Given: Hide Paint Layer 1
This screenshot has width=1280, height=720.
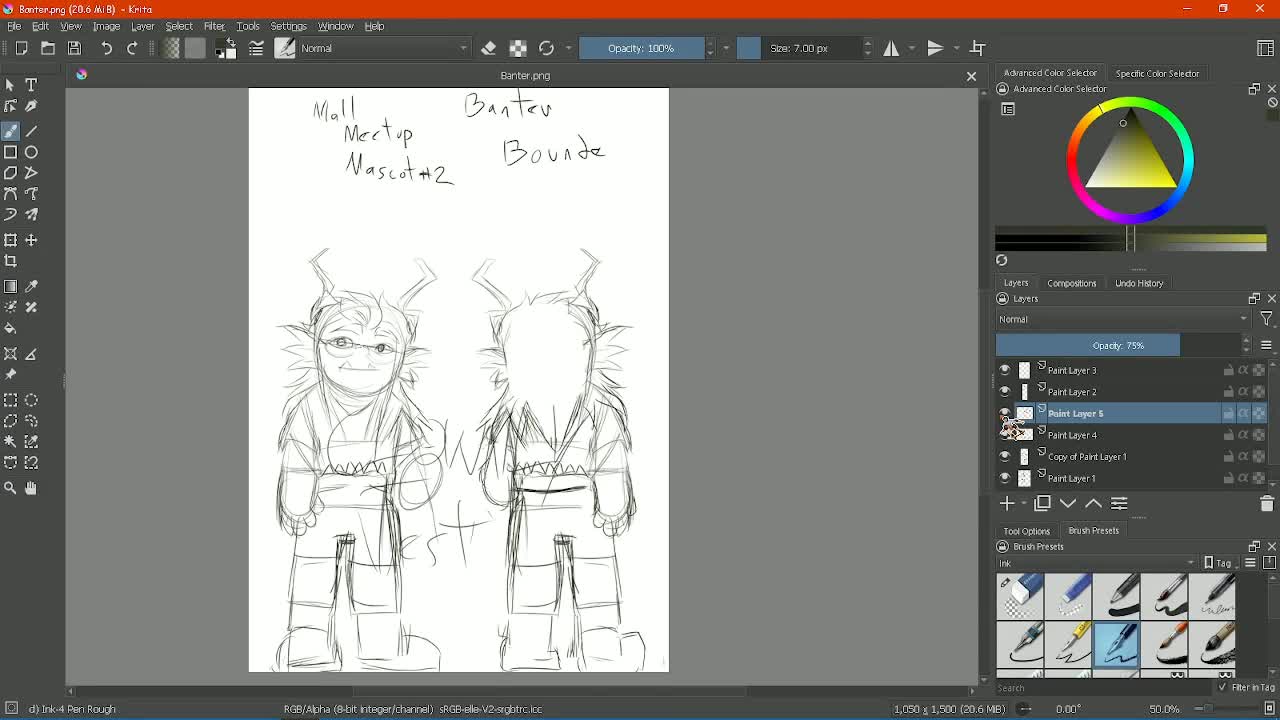Looking at the screenshot, I should click(x=1005, y=478).
